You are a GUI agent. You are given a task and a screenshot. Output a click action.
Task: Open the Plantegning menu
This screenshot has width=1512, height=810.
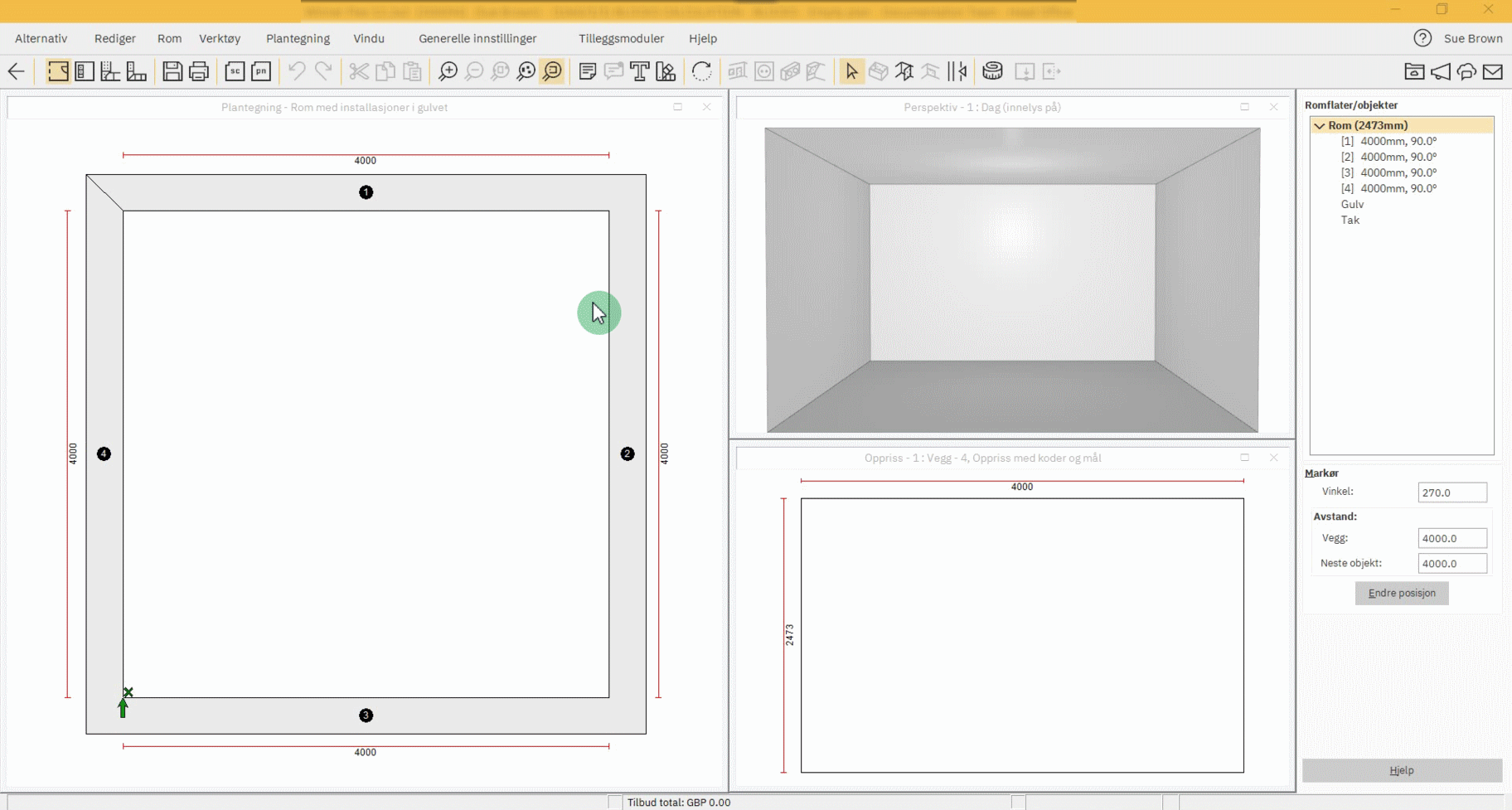point(298,38)
